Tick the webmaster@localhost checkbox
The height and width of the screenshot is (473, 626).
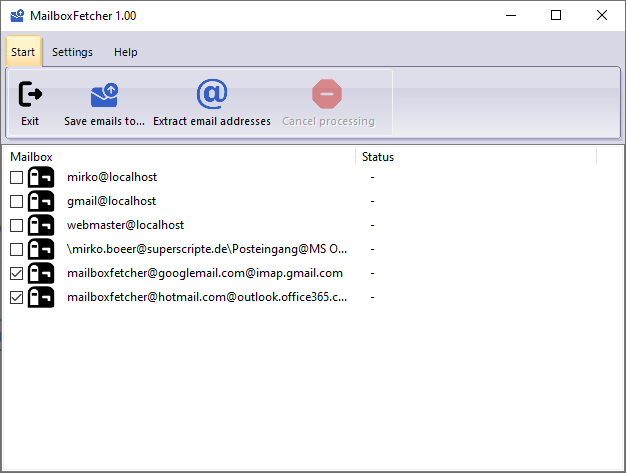click(x=16, y=225)
